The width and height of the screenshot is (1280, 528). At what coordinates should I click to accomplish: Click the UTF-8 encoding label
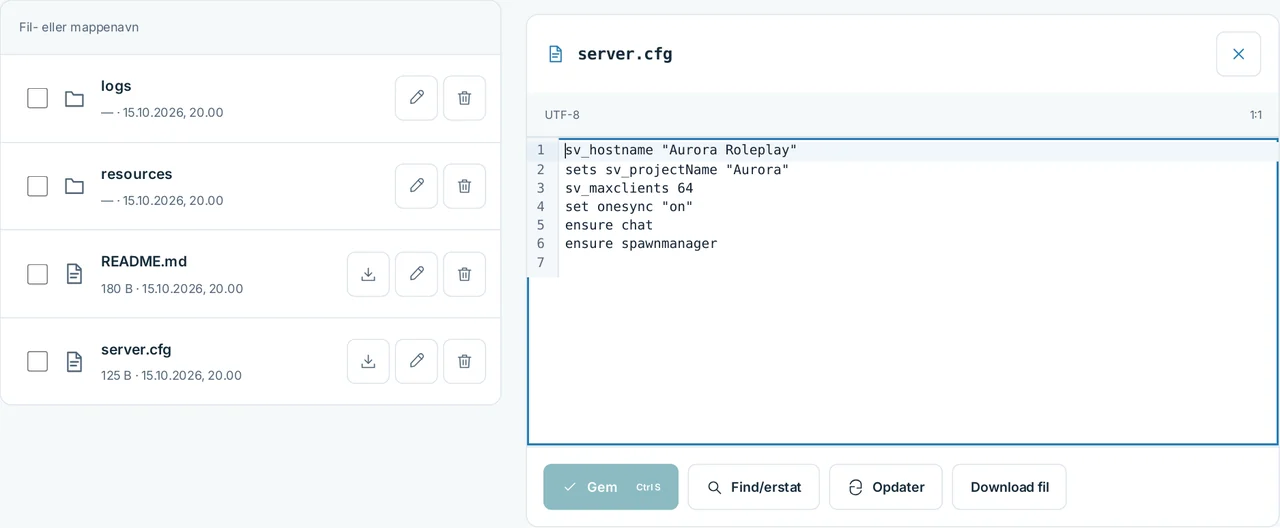pos(562,115)
